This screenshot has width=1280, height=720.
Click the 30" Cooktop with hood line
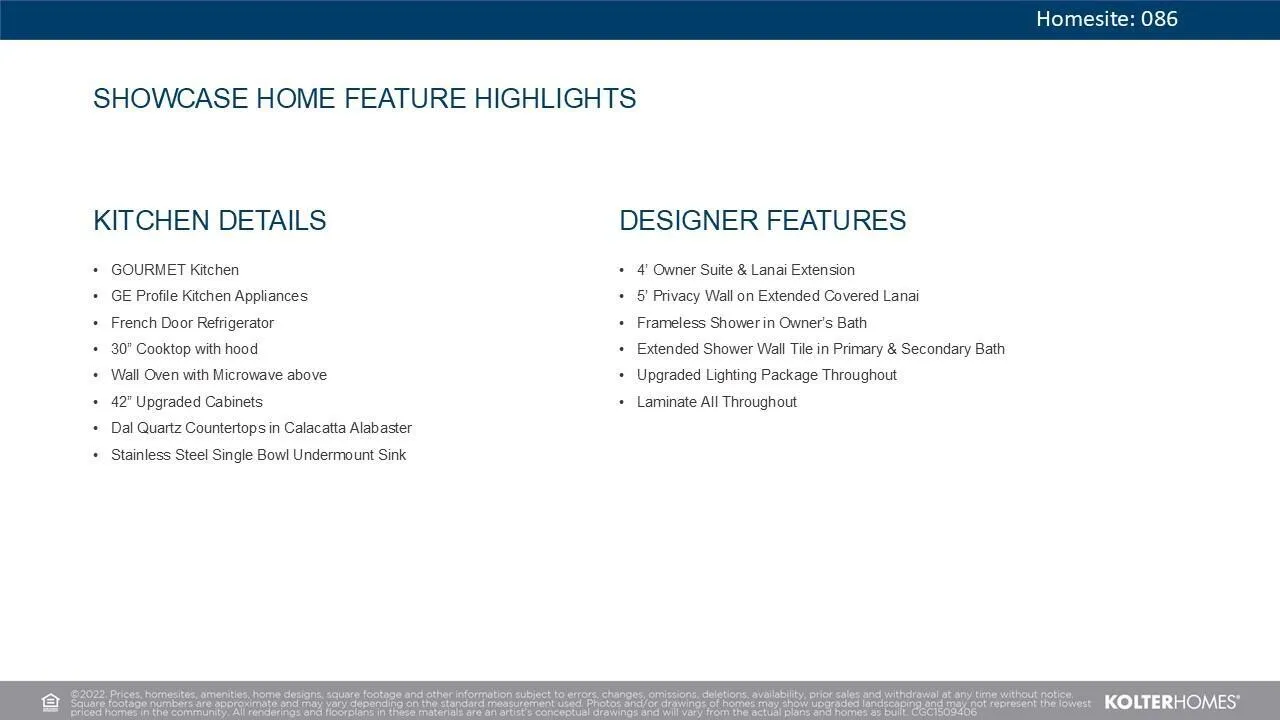184,349
